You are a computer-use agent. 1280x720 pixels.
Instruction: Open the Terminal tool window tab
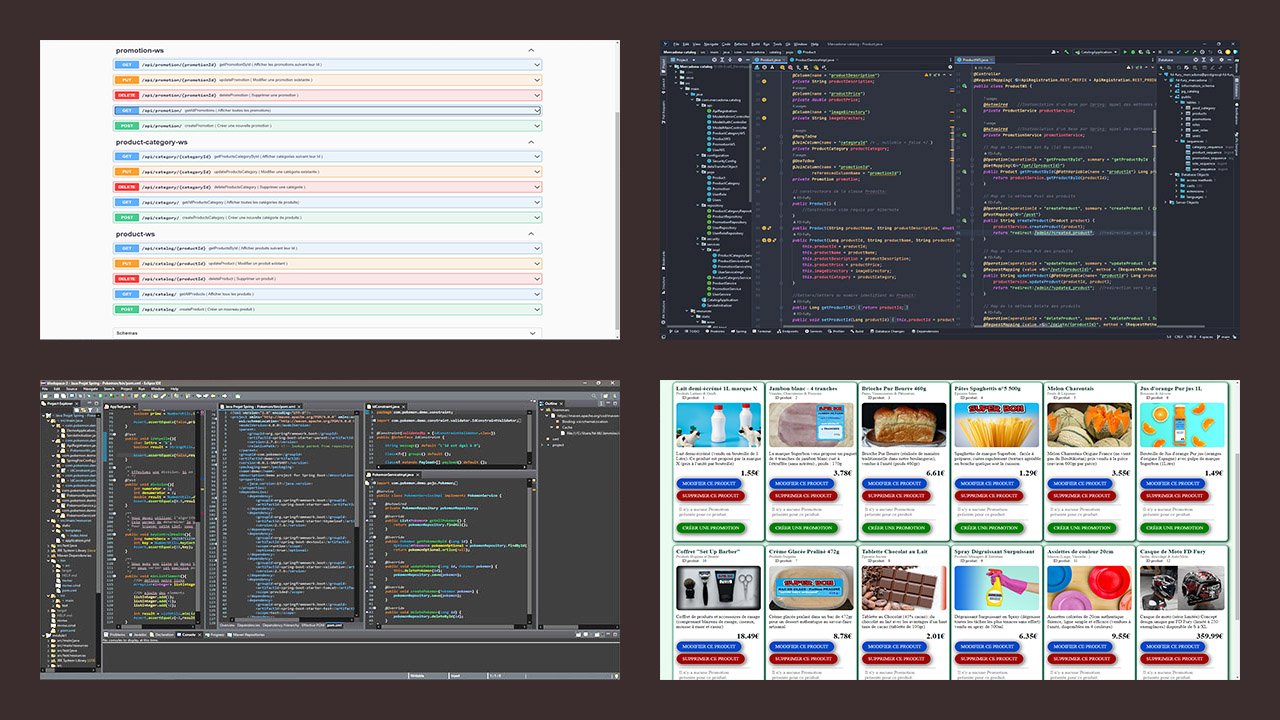[765, 330]
